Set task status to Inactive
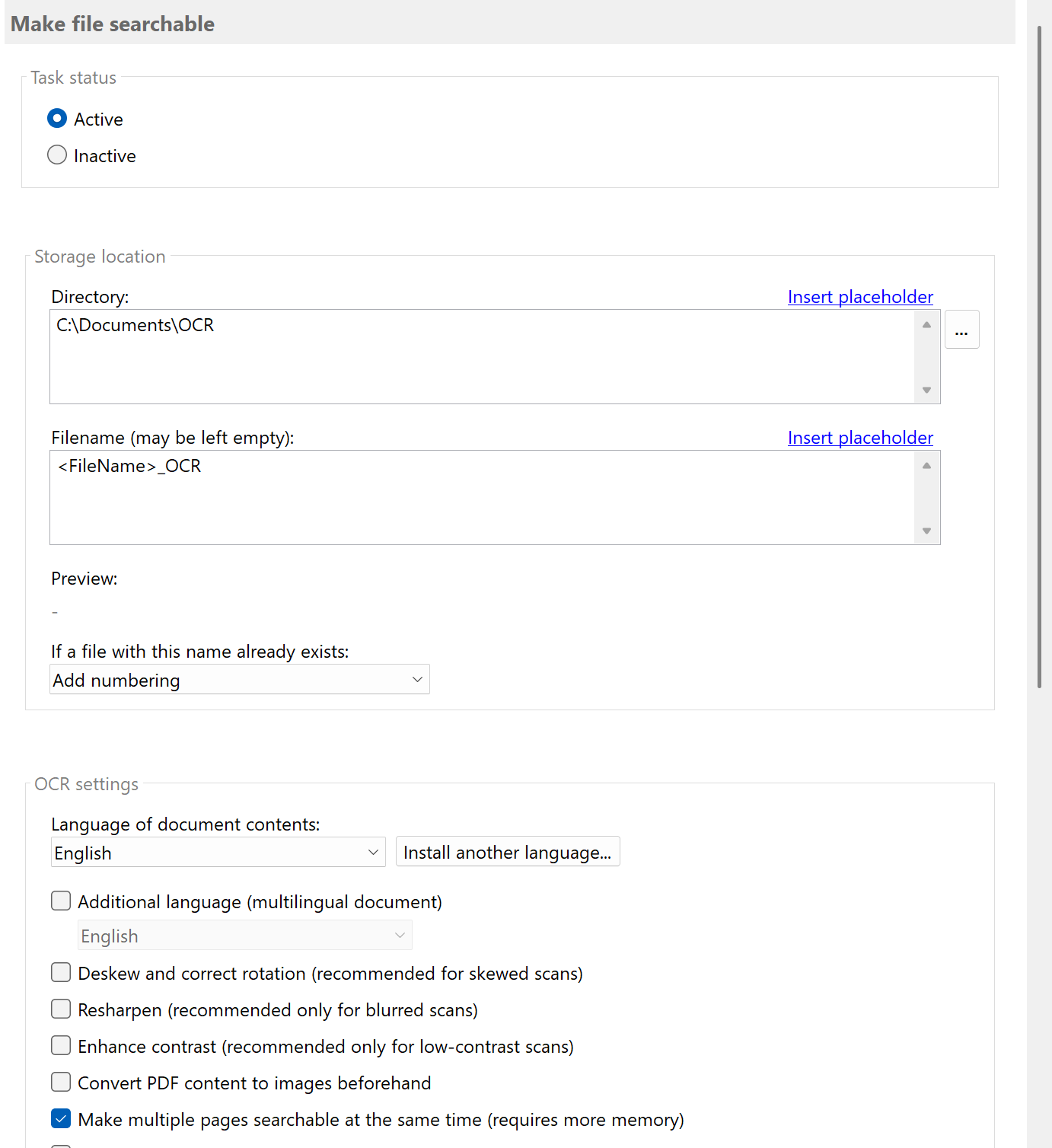Image resolution: width=1052 pixels, height=1148 pixels. [x=57, y=155]
